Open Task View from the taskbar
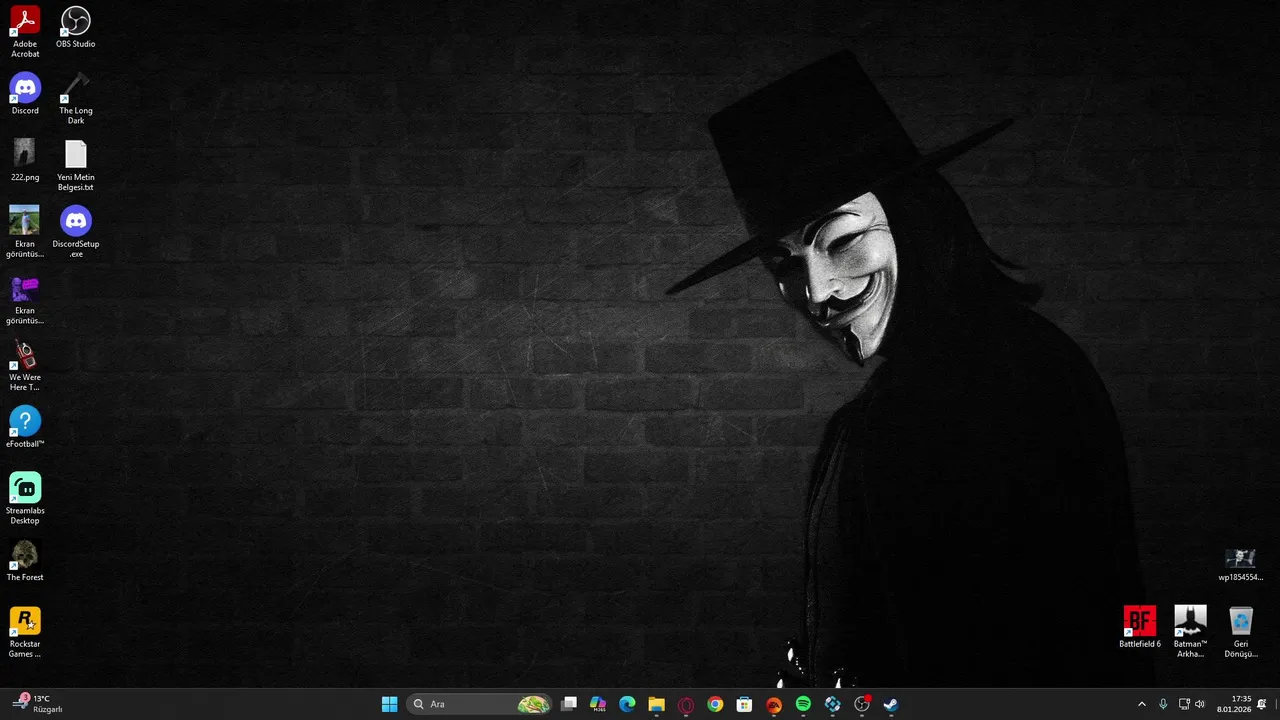 point(569,704)
